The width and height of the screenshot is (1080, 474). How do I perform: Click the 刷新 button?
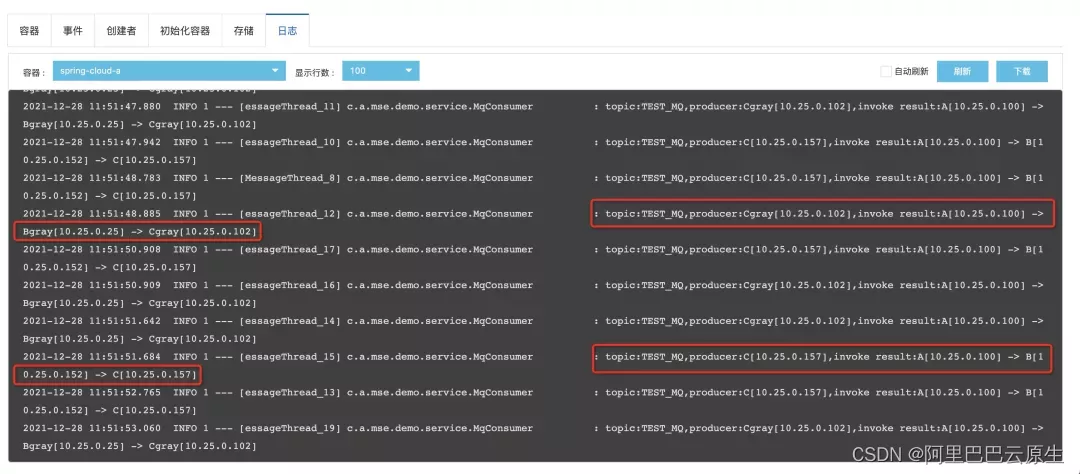click(x=962, y=71)
